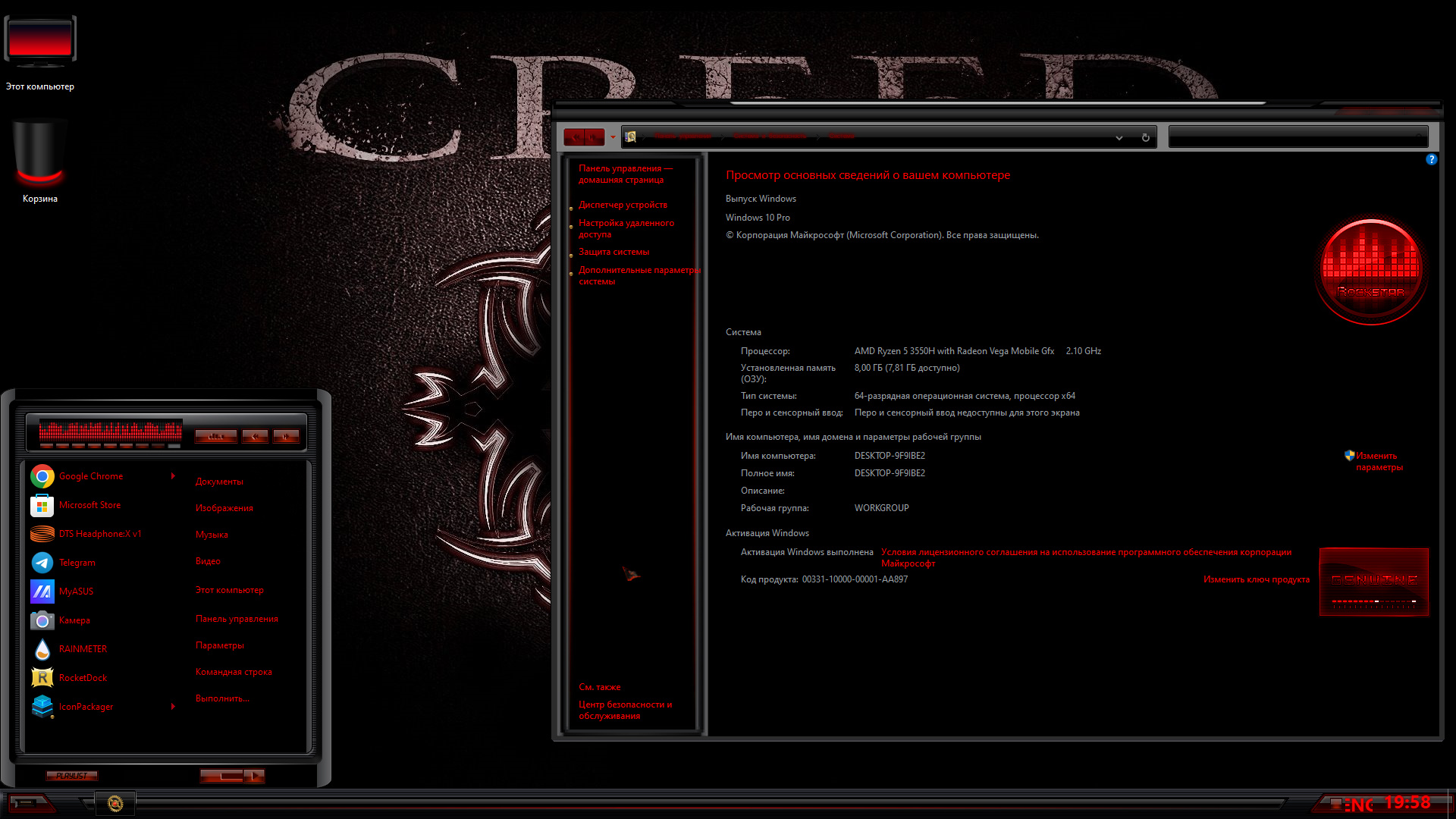Refresh the control panel address bar
1456x819 pixels.
pyautogui.click(x=1145, y=137)
